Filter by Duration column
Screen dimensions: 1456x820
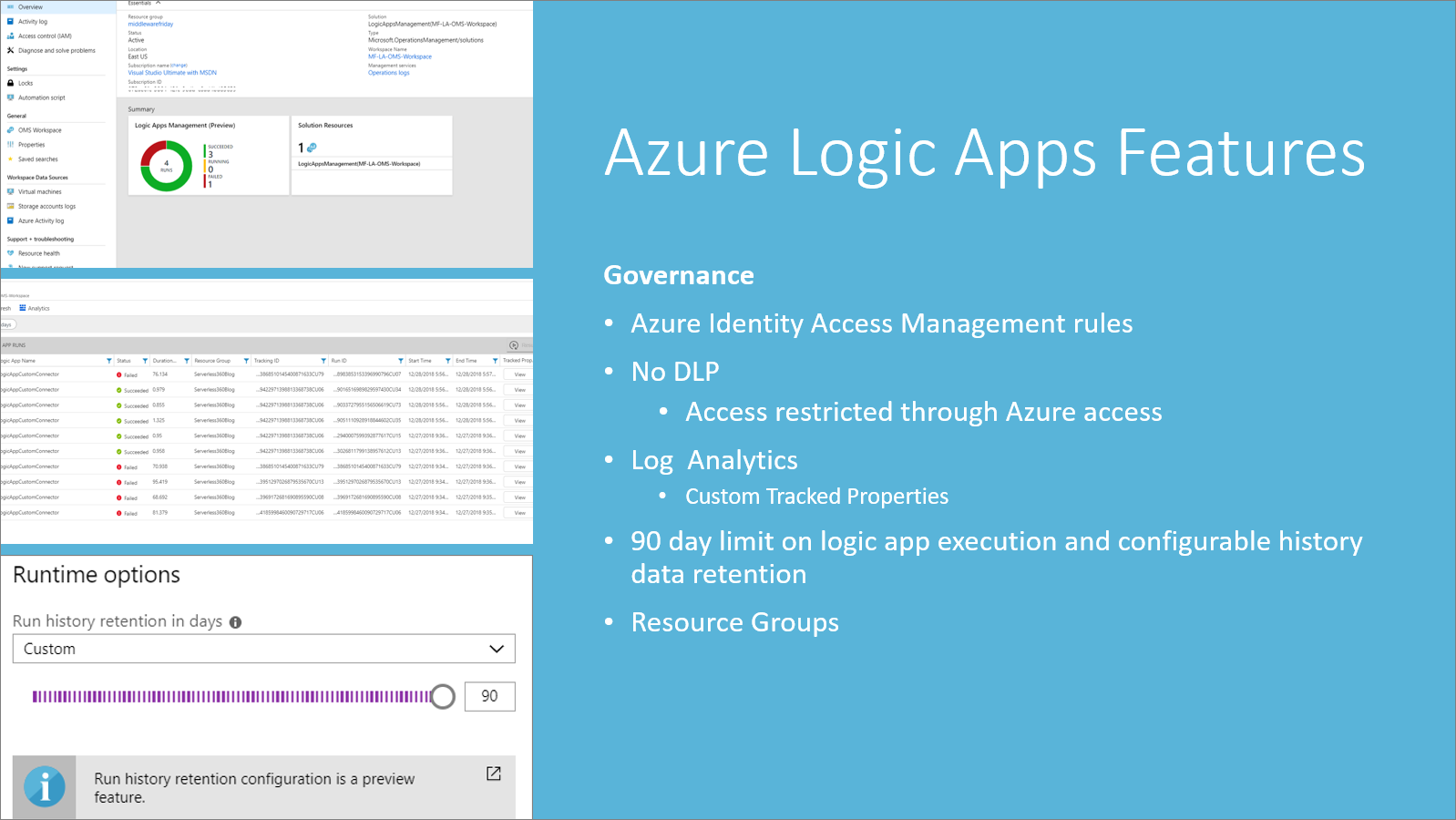coord(187,361)
